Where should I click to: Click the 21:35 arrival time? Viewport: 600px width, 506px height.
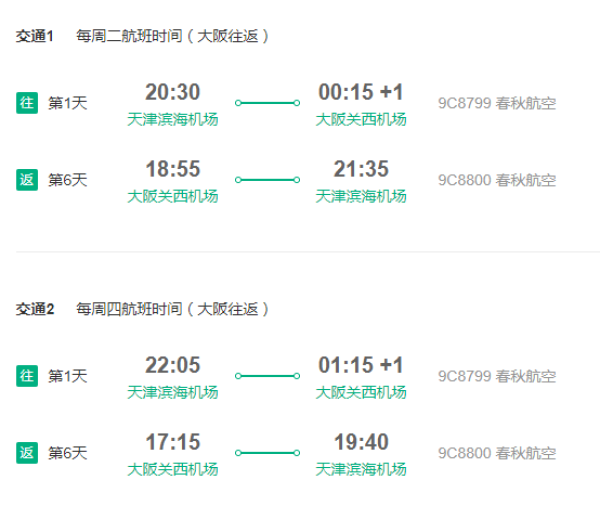361,169
